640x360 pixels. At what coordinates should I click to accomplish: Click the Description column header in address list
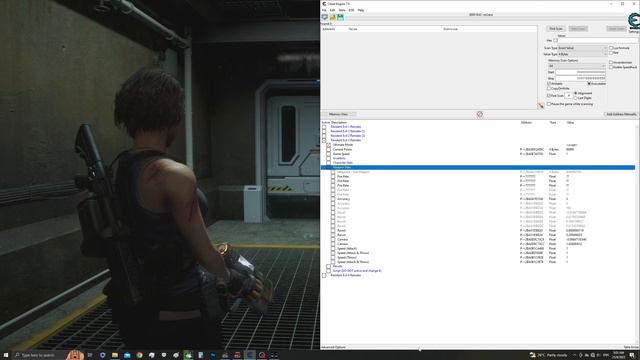tap(339, 122)
